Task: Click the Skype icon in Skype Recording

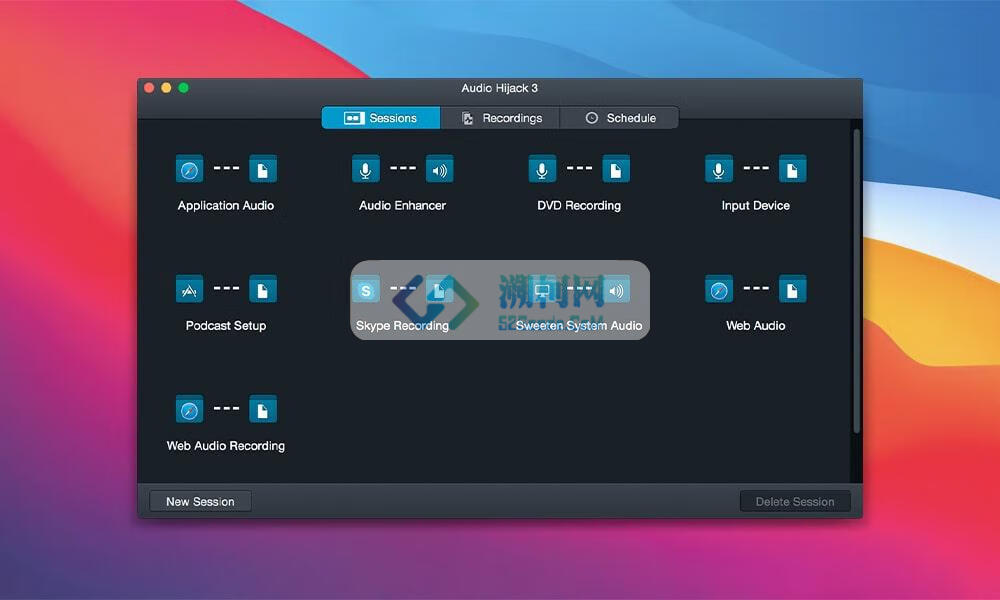Action: tap(366, 289)
